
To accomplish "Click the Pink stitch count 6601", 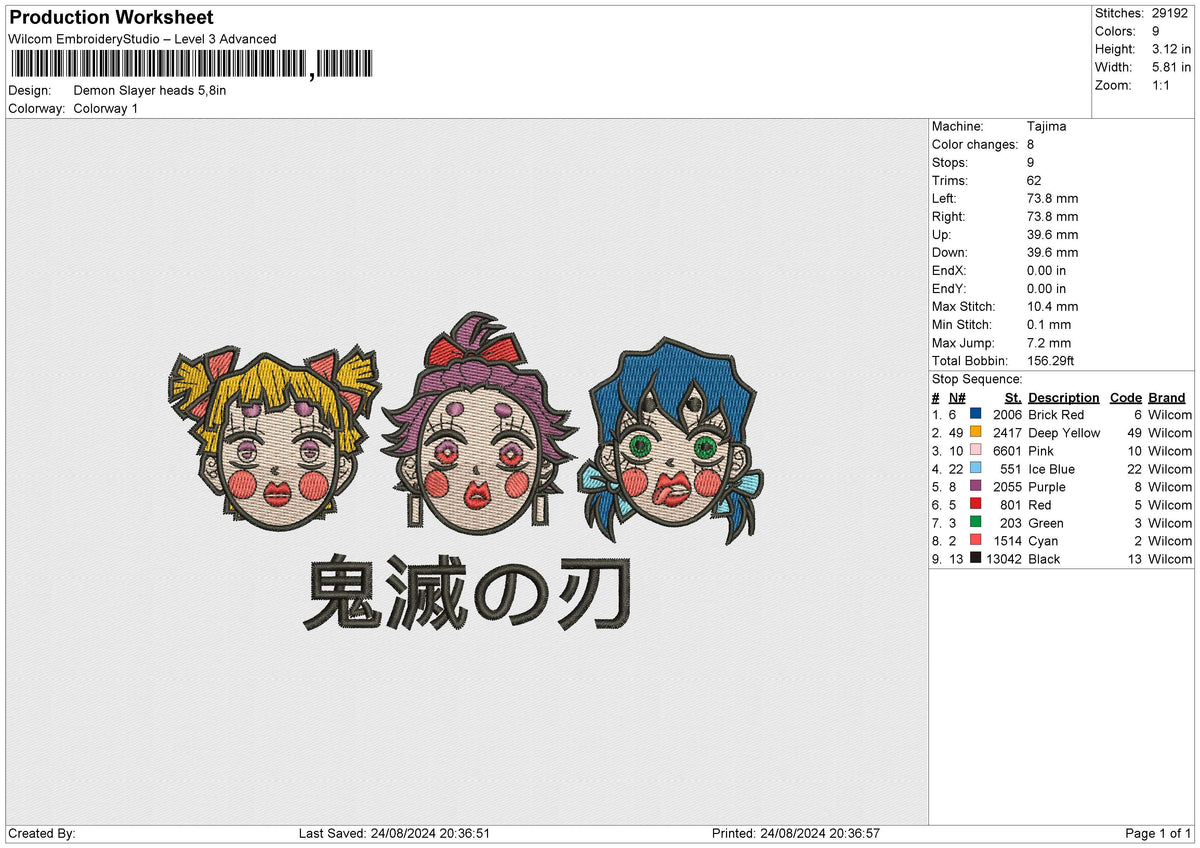I will [x=1007, y=451].
